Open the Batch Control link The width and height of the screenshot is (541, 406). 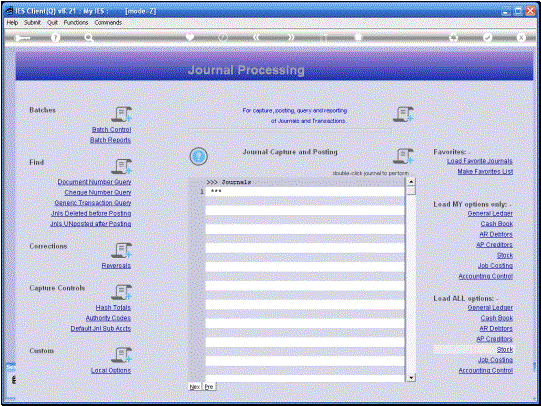click(111, 130)
